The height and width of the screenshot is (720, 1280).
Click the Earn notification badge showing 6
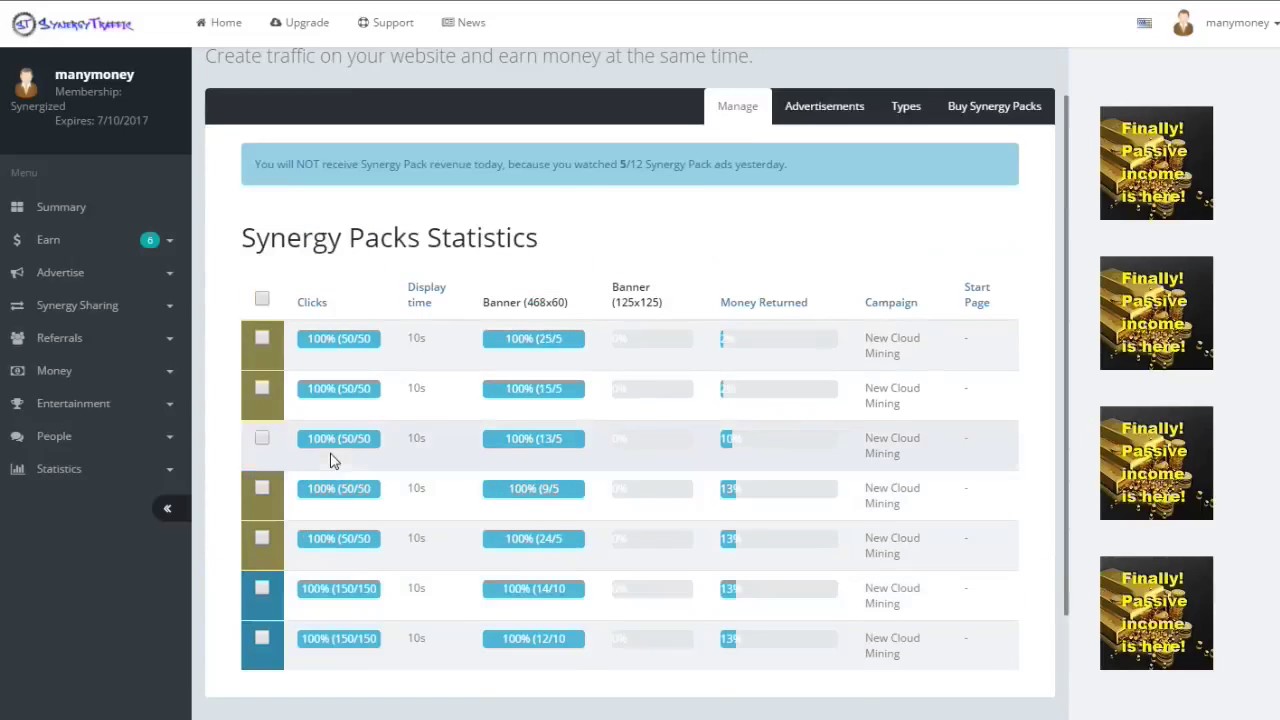(x=149, y=240)
